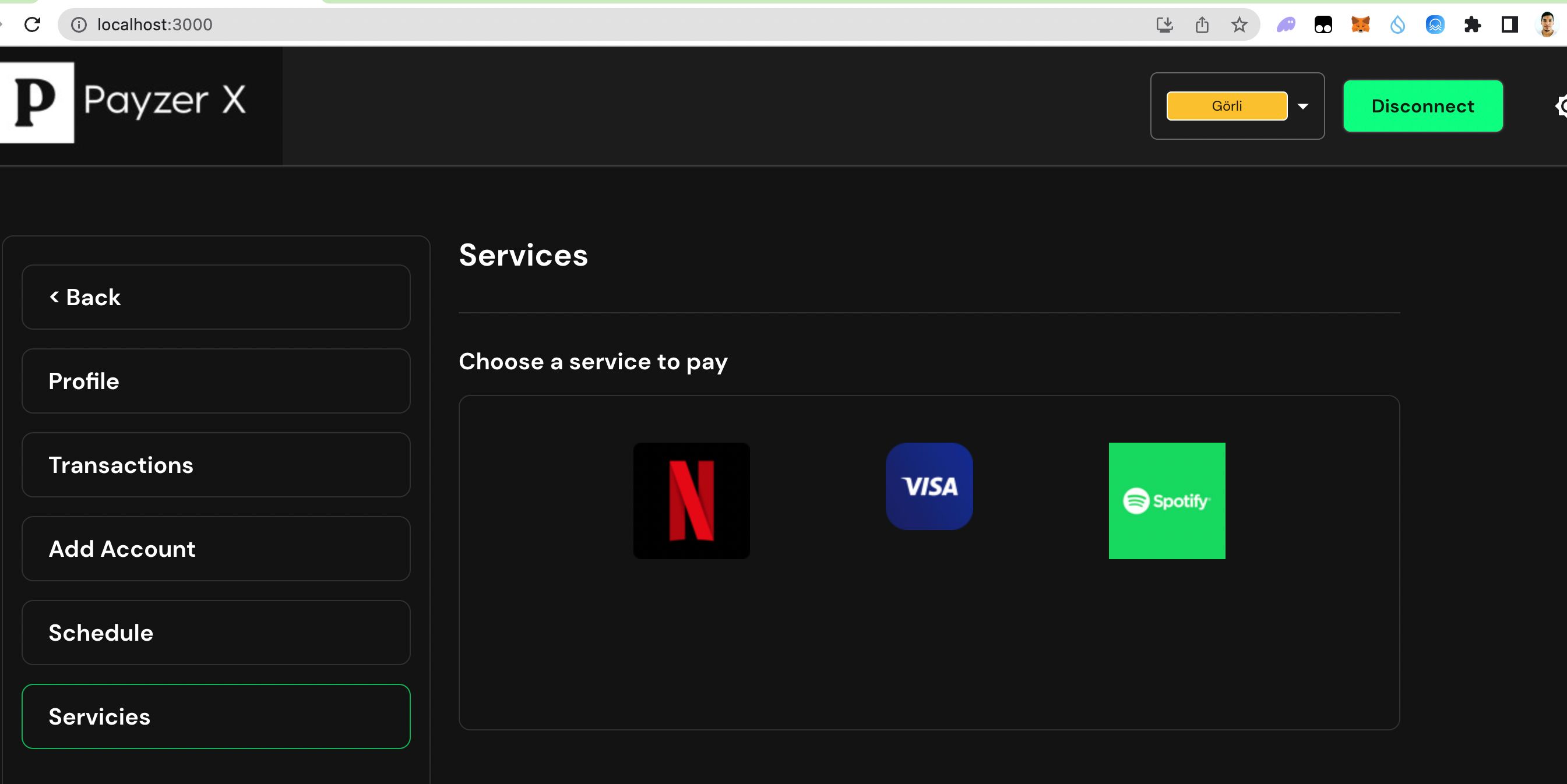1567x784 pixels.
Task: Share this page via share icon
Action: [1202, 24]
